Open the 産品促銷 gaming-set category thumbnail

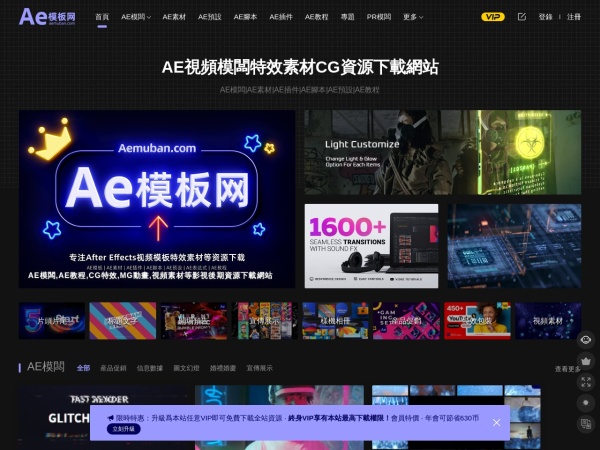point(406,321)
